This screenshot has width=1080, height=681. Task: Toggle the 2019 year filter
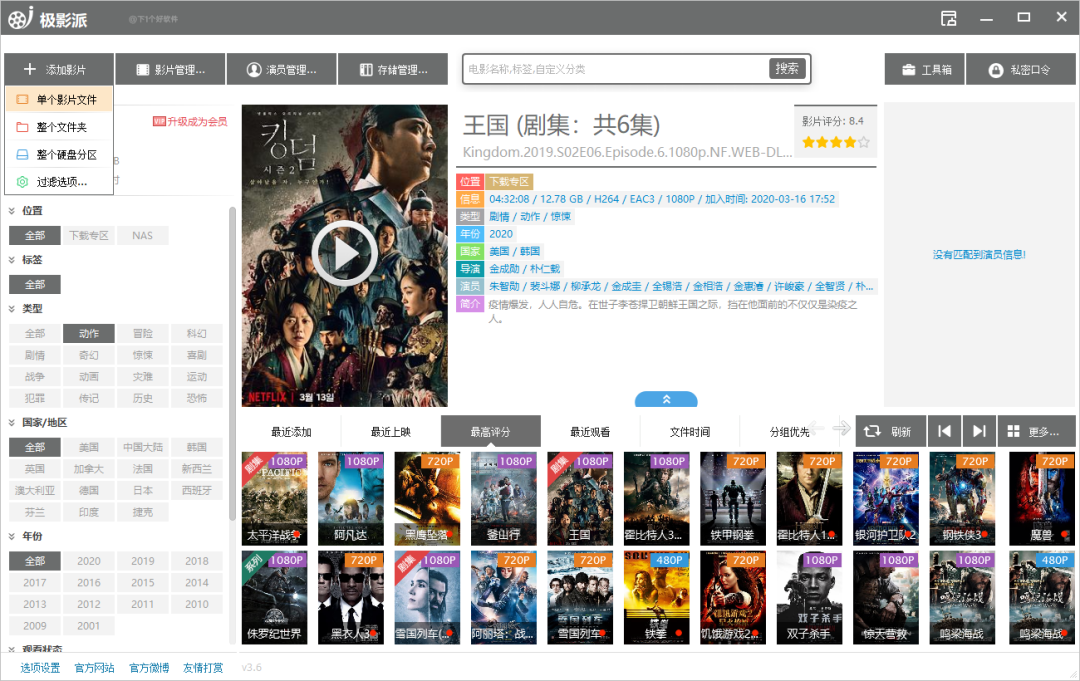(x=143, y=561)
